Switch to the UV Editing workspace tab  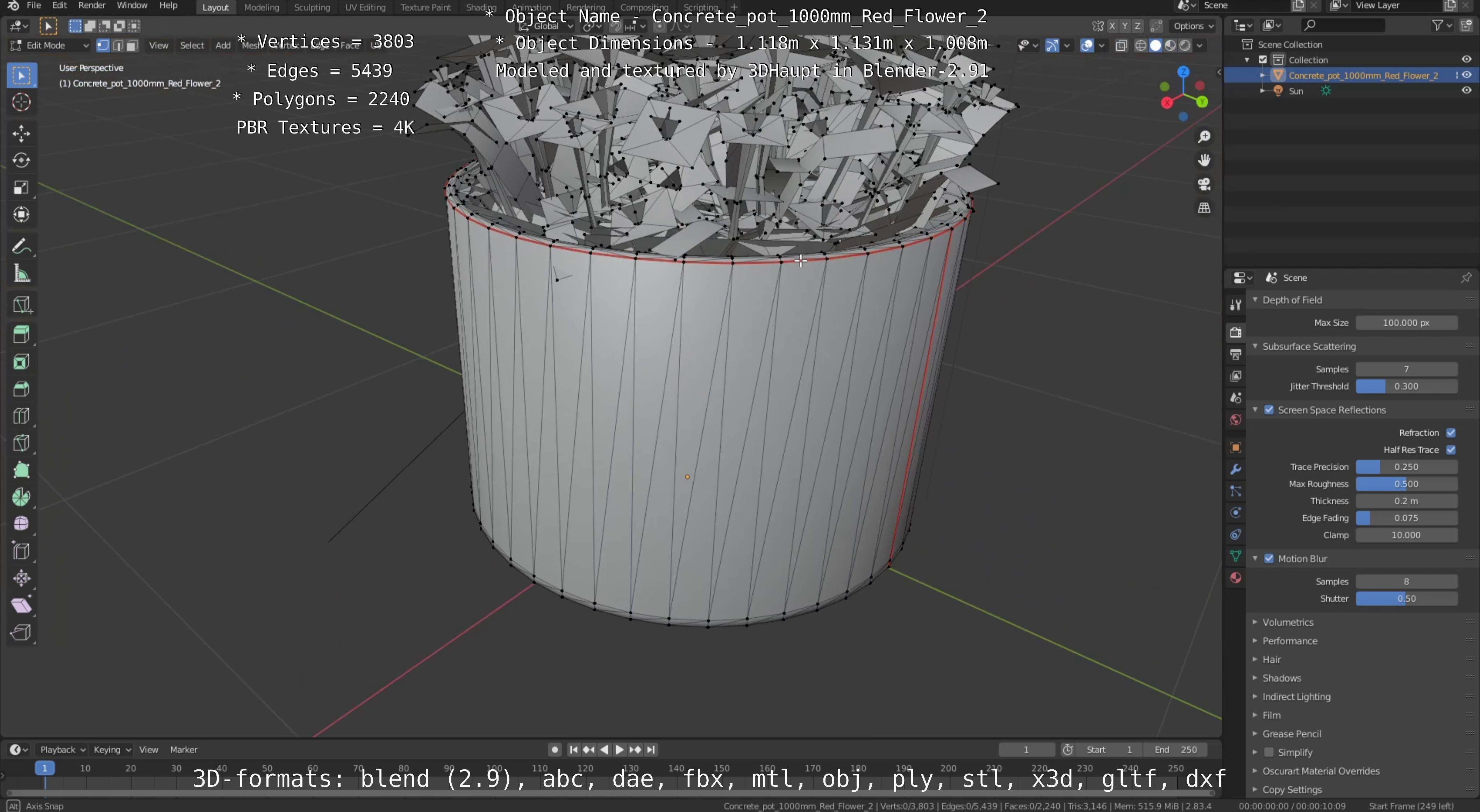[365, 7]
